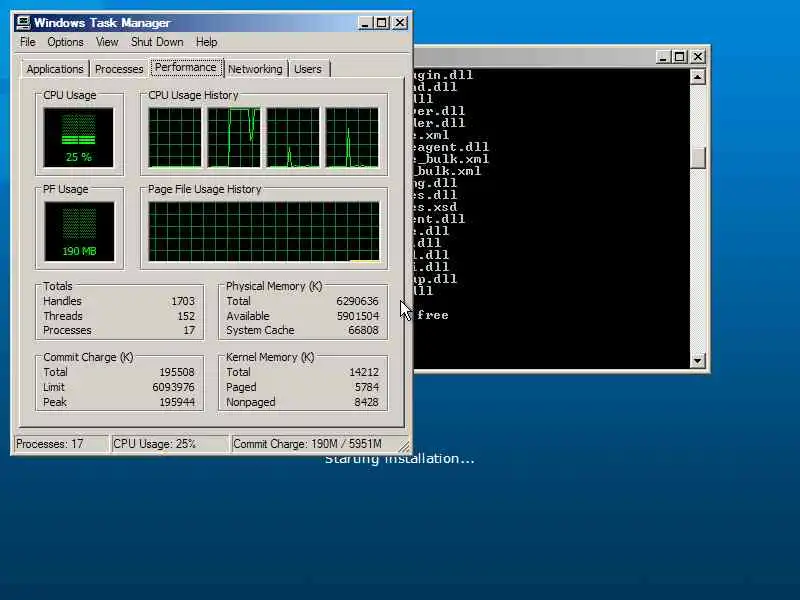Click the Task Manager title bar icon

23,23
